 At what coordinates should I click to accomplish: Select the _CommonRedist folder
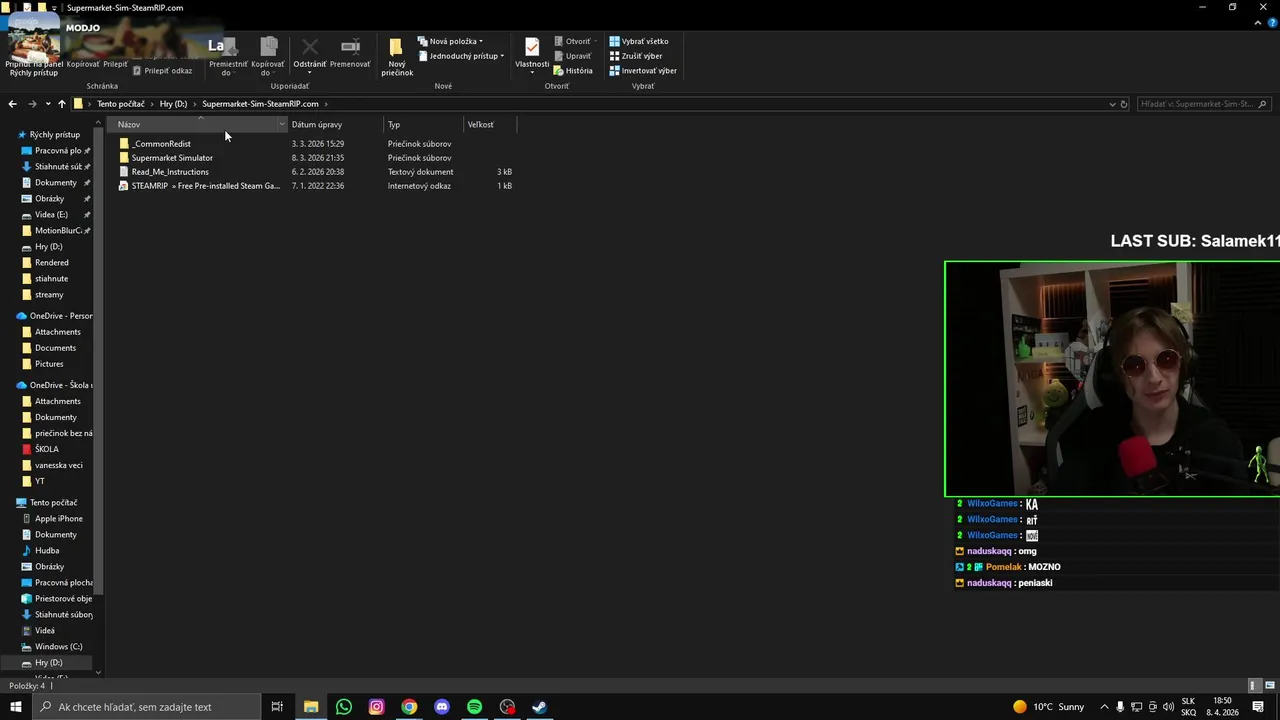pyautogui.click(x=161, y=144)
